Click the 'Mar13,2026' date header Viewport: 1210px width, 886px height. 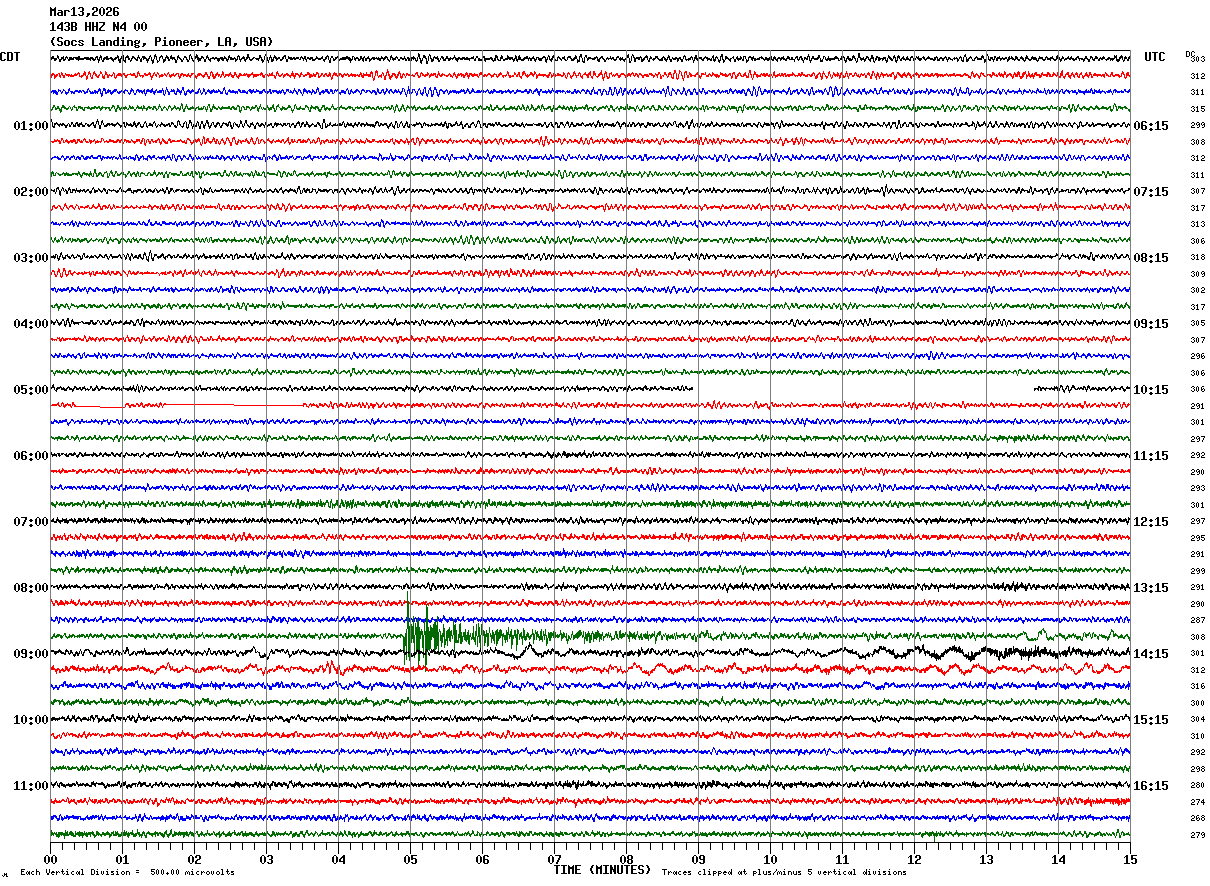[84, 12]
